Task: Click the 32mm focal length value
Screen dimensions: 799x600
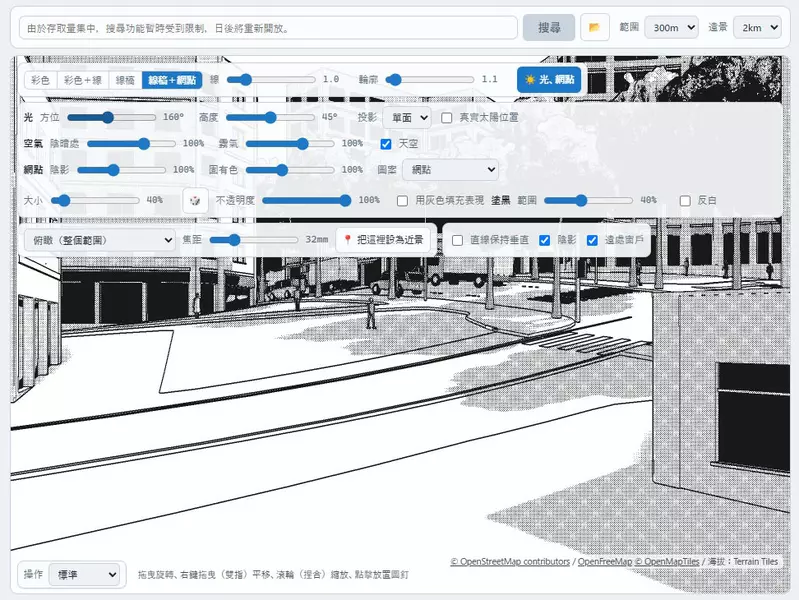Action: [x=316, y=239]
